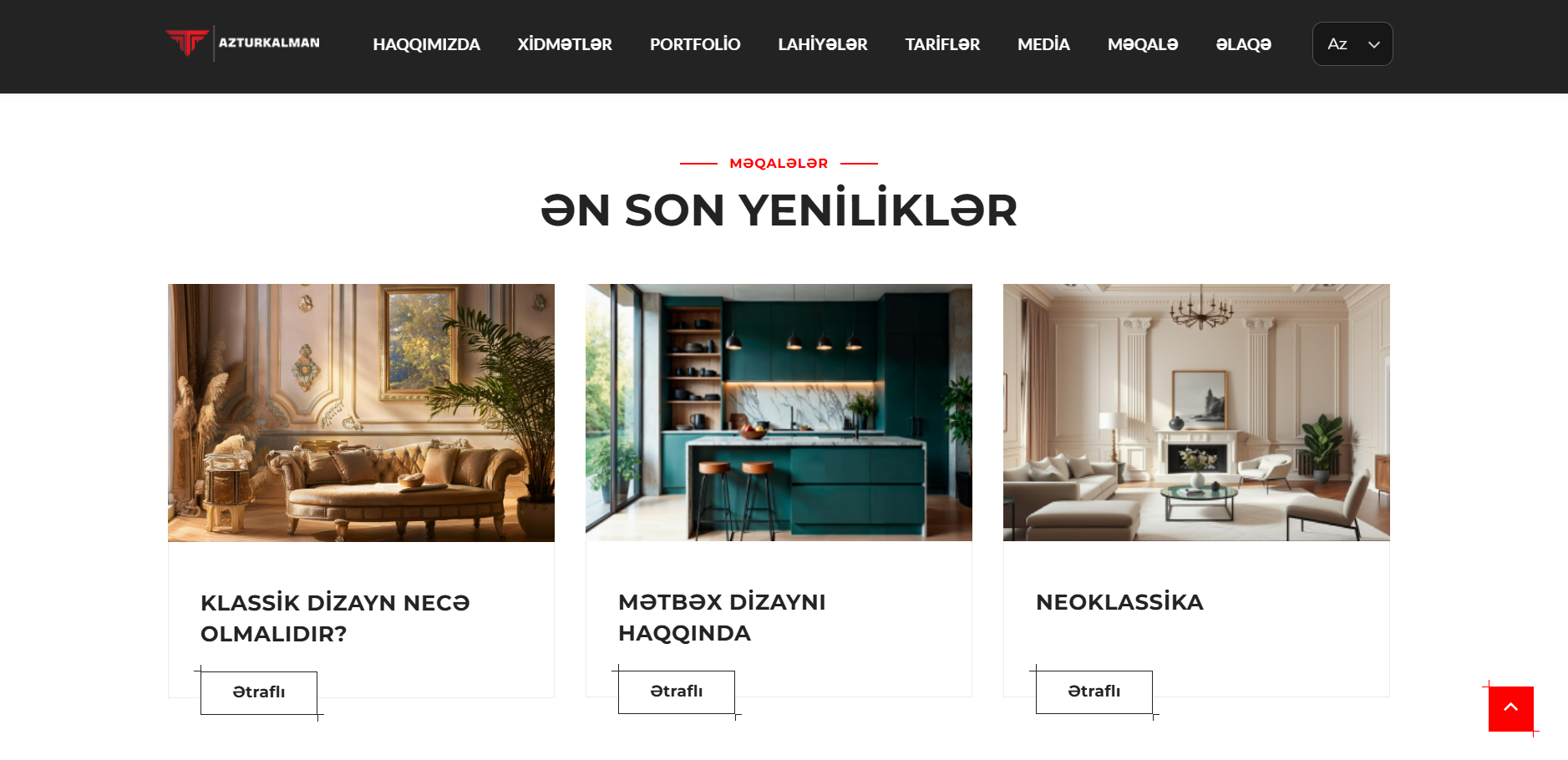
Task: Go to the PORTFOLİO page
Action: point(695,44)
